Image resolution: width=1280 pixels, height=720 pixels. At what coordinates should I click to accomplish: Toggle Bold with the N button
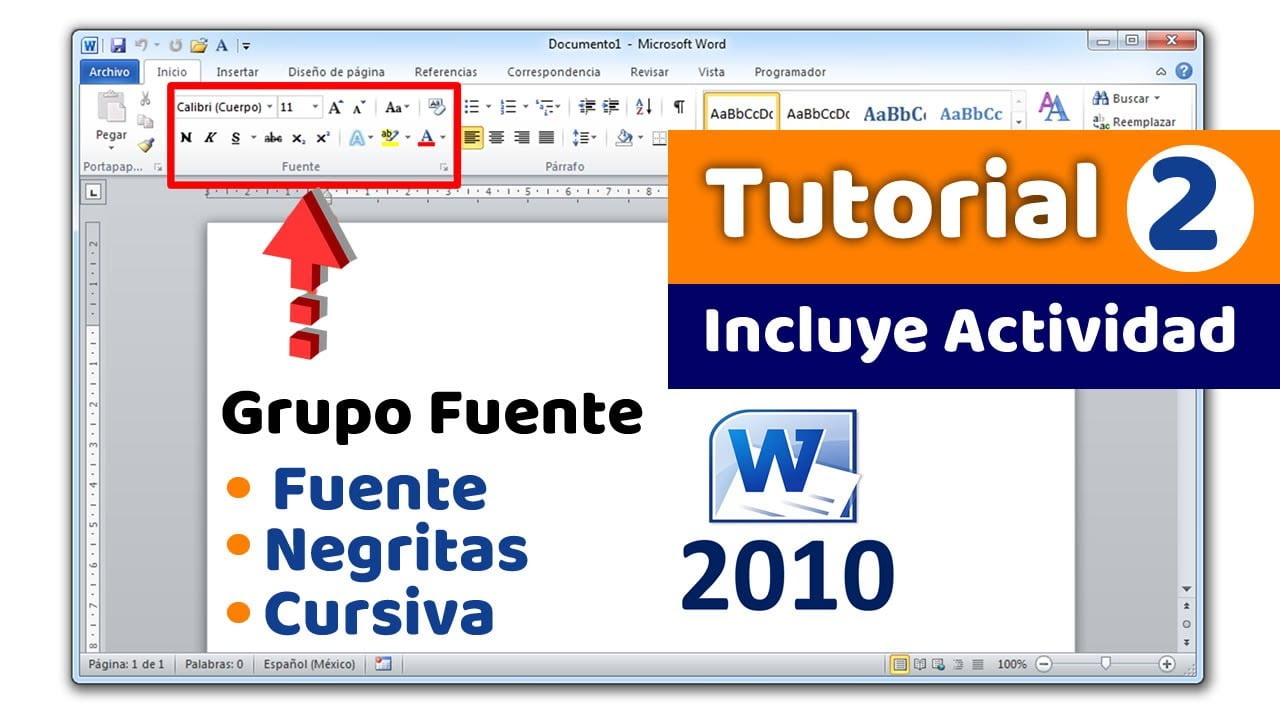(x=186, y=138)
